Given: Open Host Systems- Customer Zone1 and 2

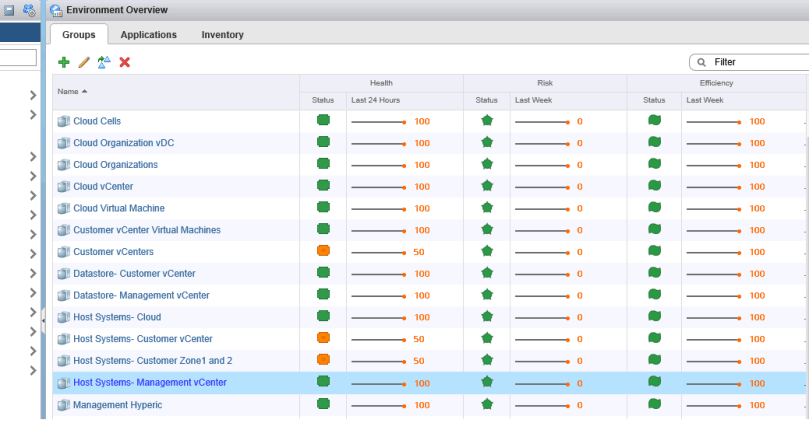Looking at the screenshot, I should 152,361.
